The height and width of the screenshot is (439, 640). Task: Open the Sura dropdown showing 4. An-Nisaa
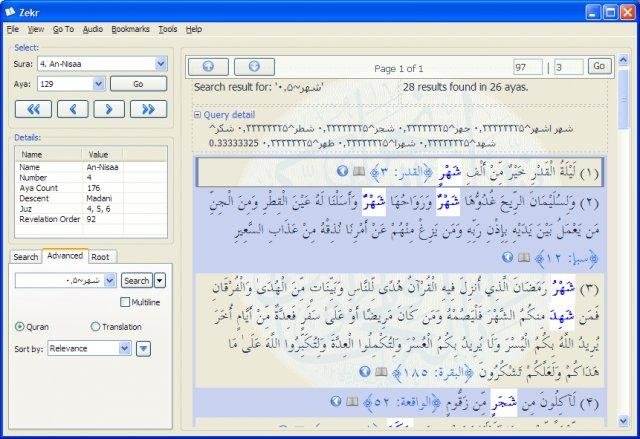(x=161, y=64)
